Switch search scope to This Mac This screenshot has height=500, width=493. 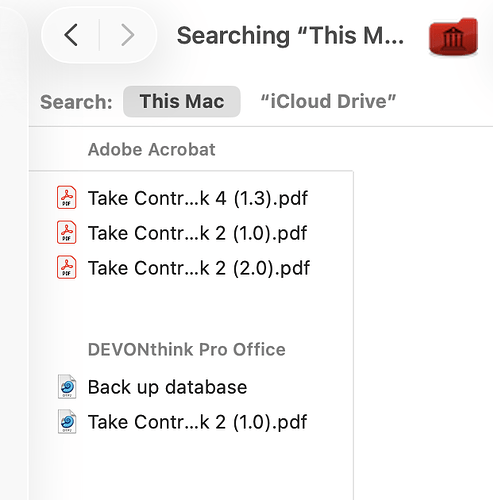[x=182, y=101]
